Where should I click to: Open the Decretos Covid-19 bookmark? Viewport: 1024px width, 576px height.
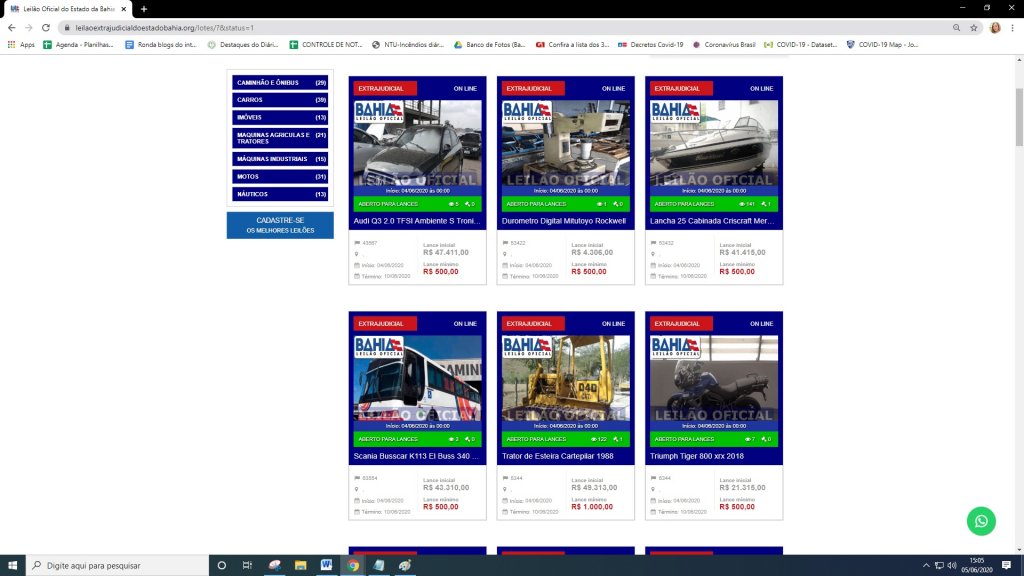(650, 44)
